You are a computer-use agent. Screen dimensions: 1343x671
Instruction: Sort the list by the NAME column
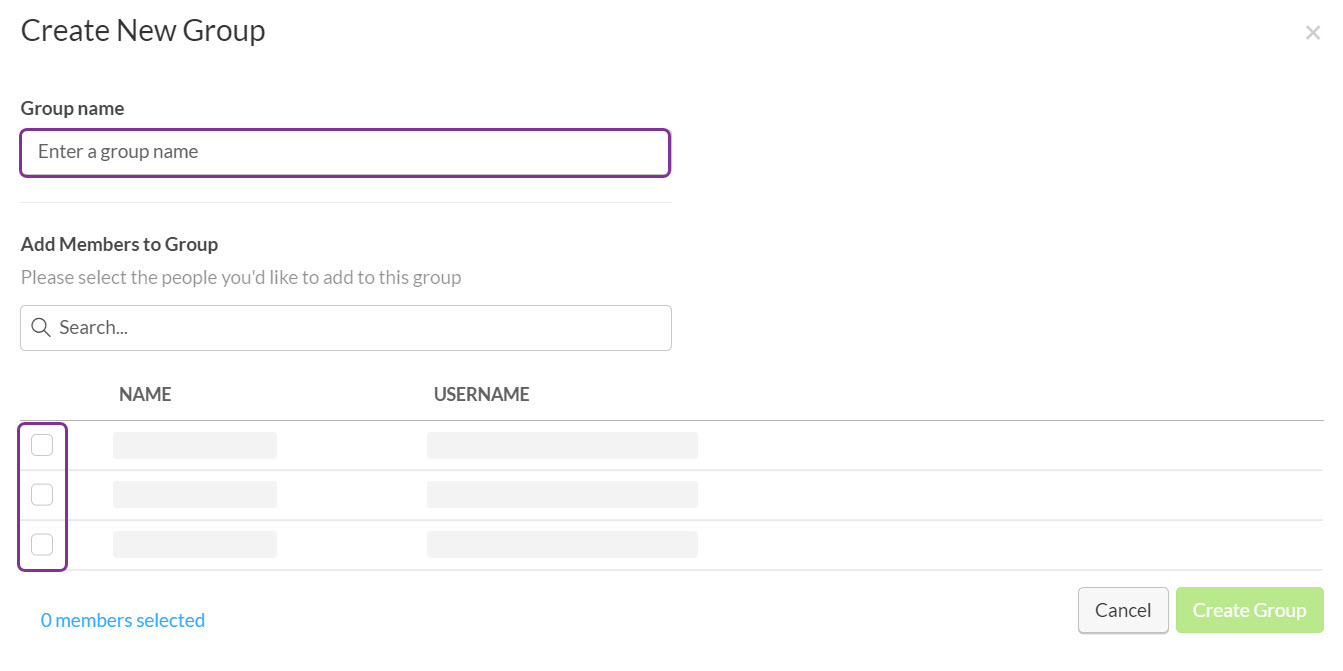point(144,393)
